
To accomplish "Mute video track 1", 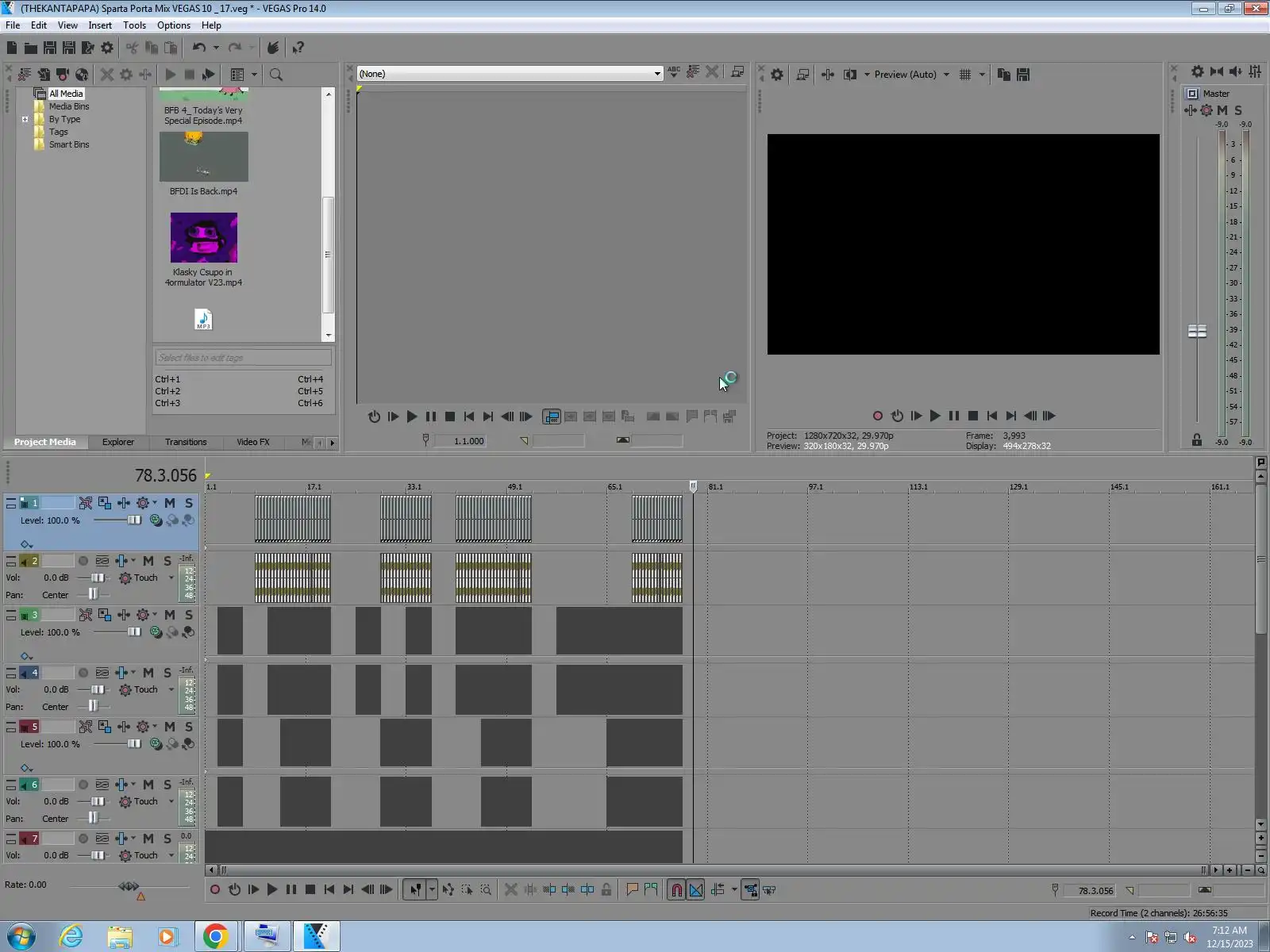I will [x=170, y=503].
